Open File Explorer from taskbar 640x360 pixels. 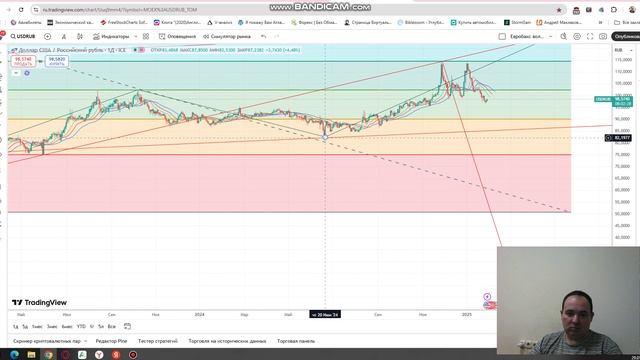(31, 355)
